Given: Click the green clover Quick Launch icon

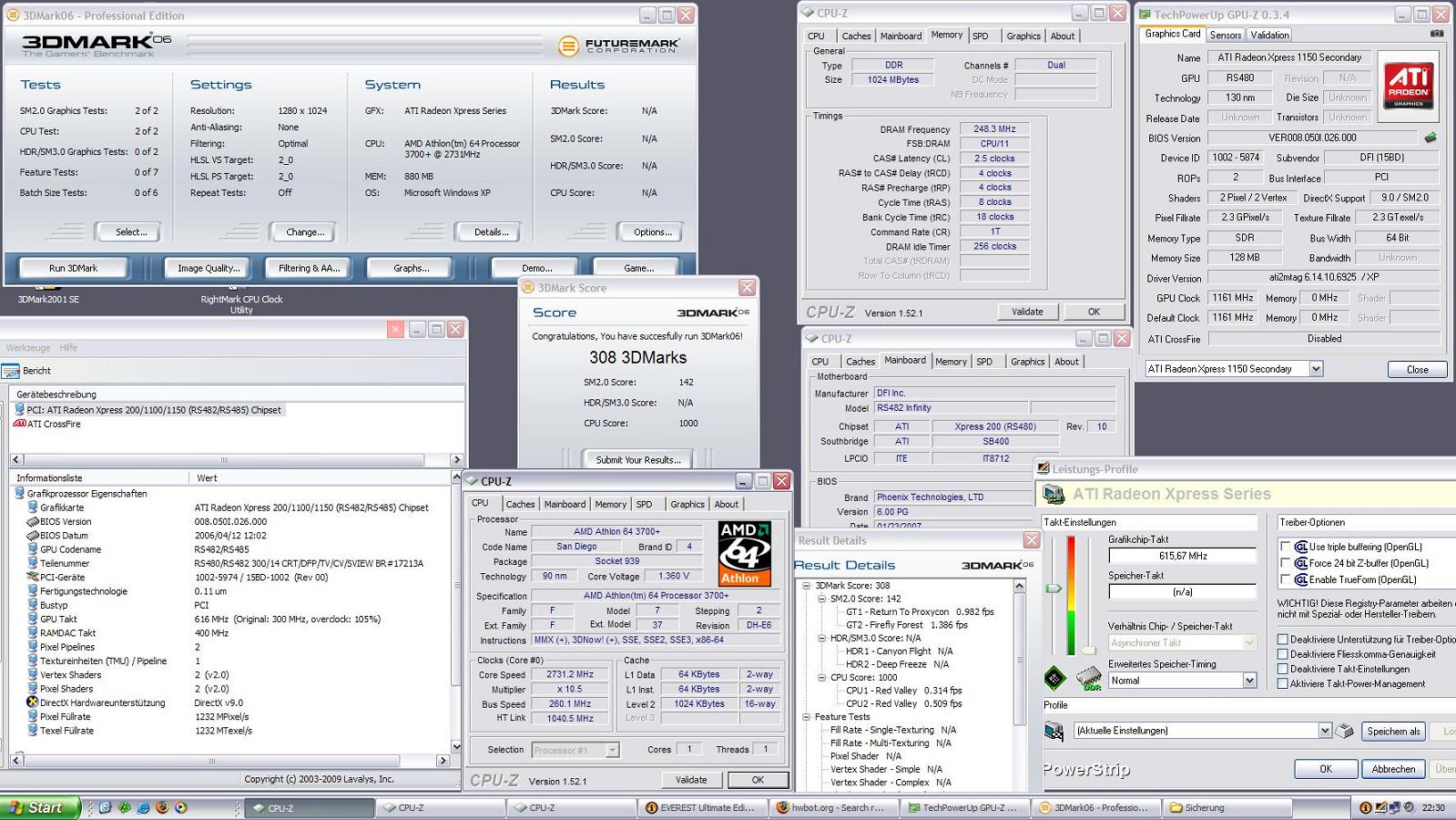Looking at the screenshot, I should 124,807.
